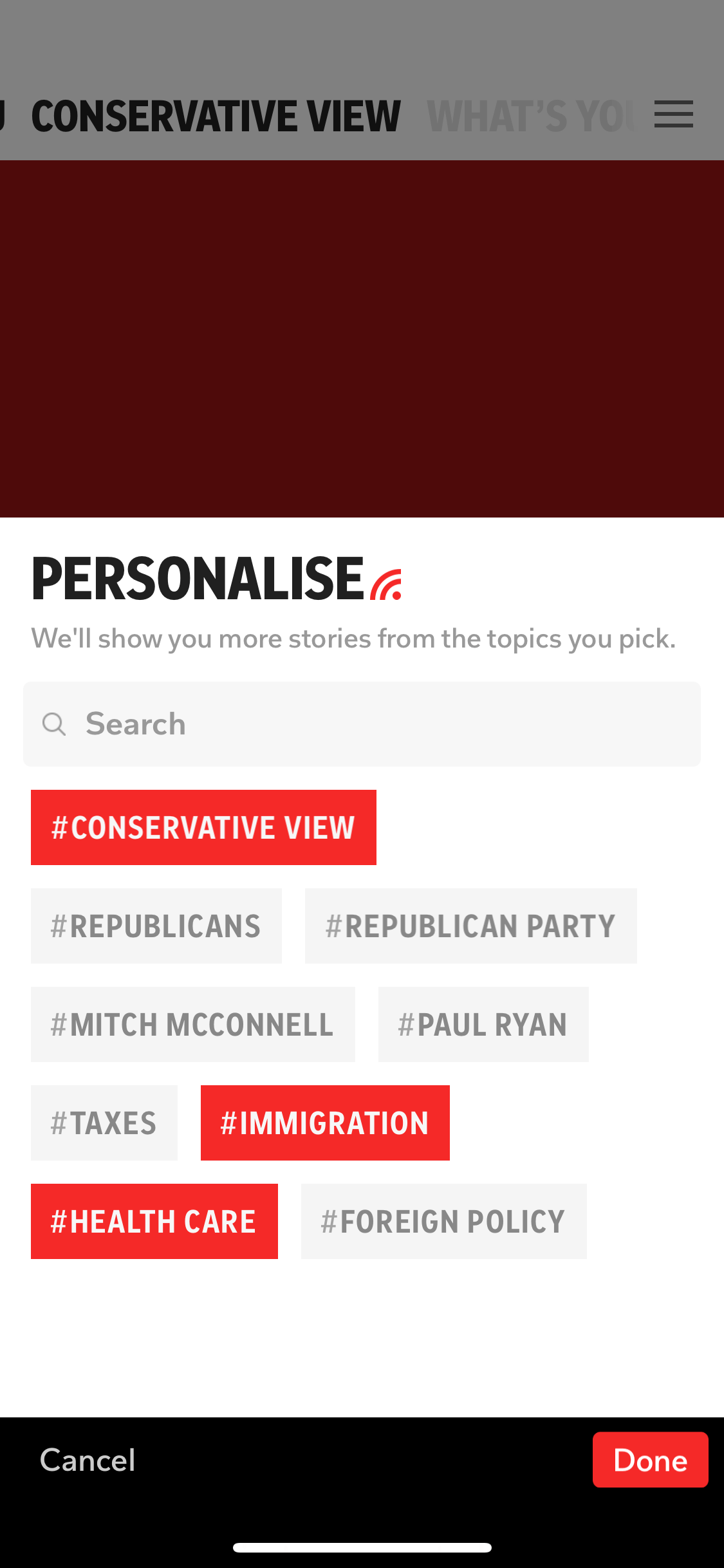Click the Search topics field
724x1568 pixels.
[x=362, y=724]
